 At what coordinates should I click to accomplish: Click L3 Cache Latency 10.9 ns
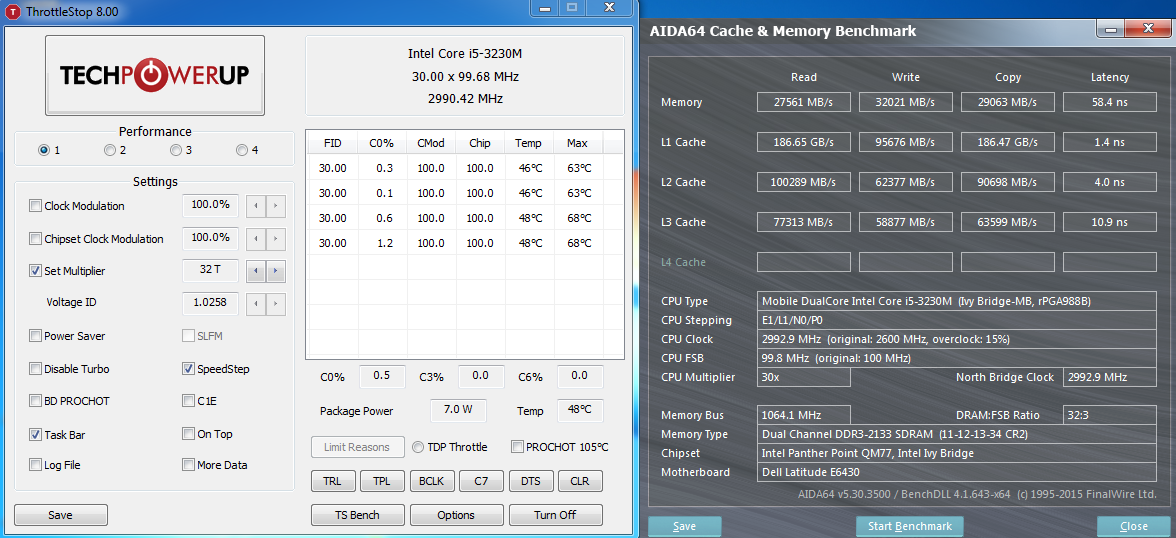(1110, 222)
